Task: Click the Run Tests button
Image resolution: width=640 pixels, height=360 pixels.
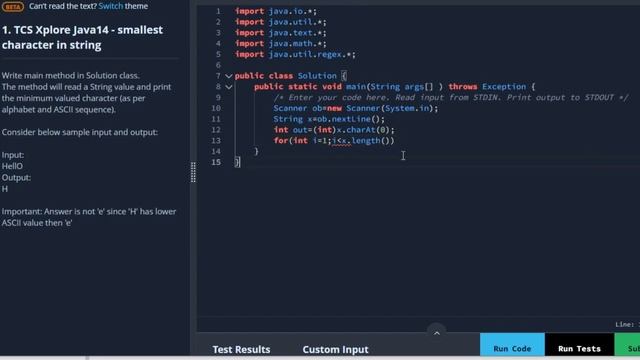Action: tap(579, 345)
